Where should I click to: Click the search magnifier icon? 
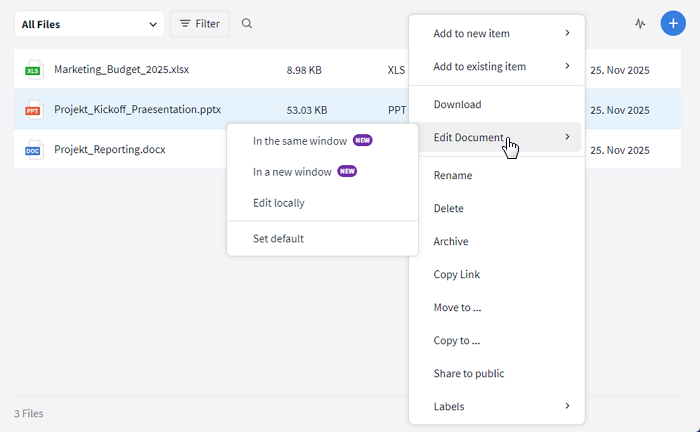coord(247,24)
